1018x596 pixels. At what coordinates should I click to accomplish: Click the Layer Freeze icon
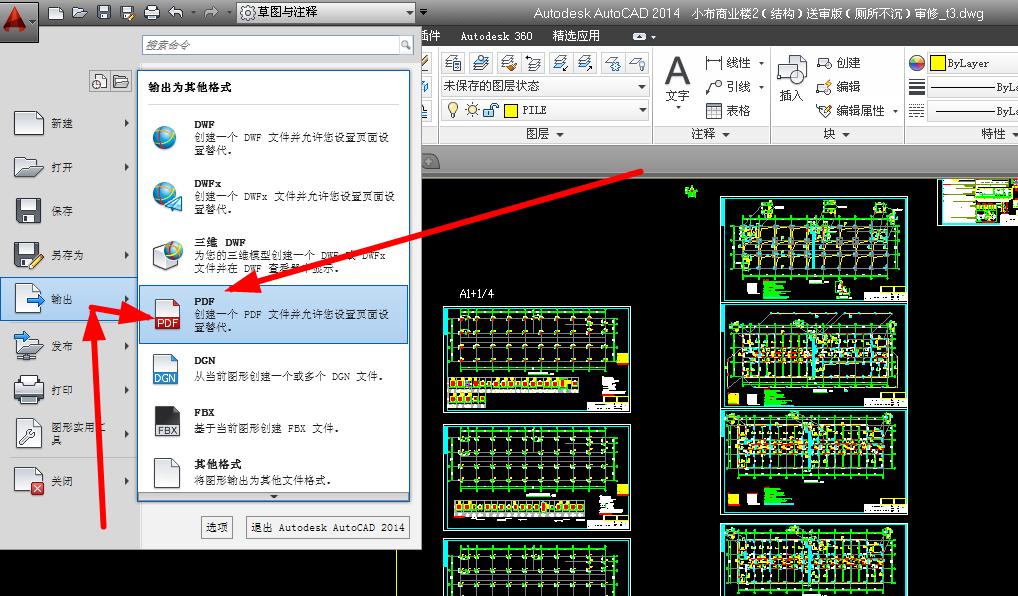pos(612,62)
